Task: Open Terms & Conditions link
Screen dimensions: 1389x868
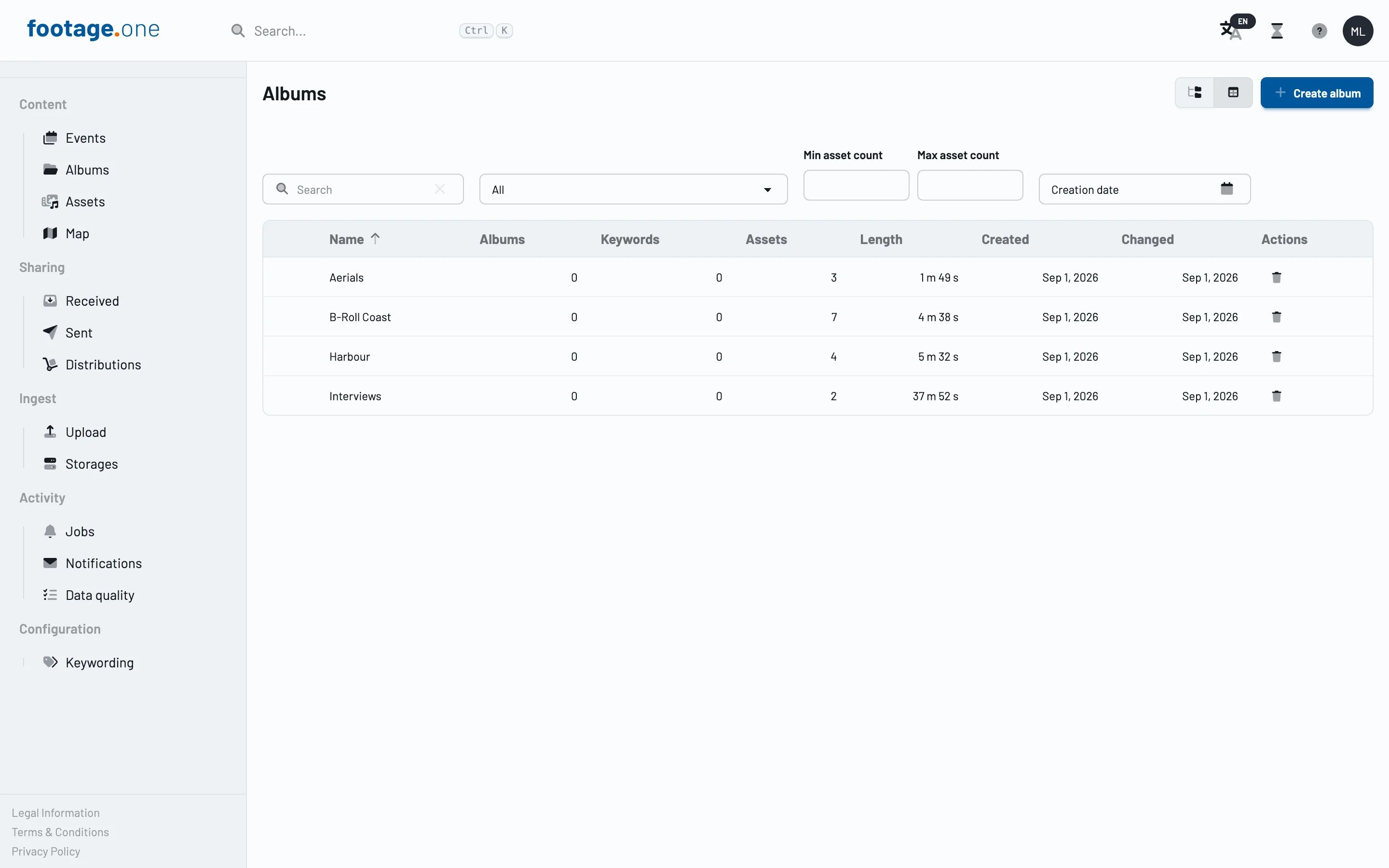Action: (60, 832)
